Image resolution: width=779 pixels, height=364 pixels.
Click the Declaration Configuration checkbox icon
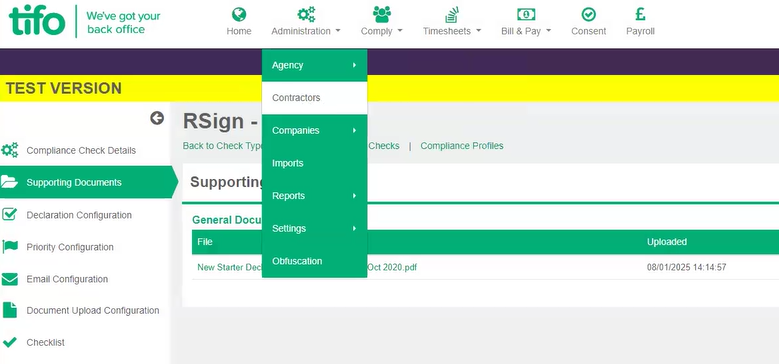[x=9, y=215]
